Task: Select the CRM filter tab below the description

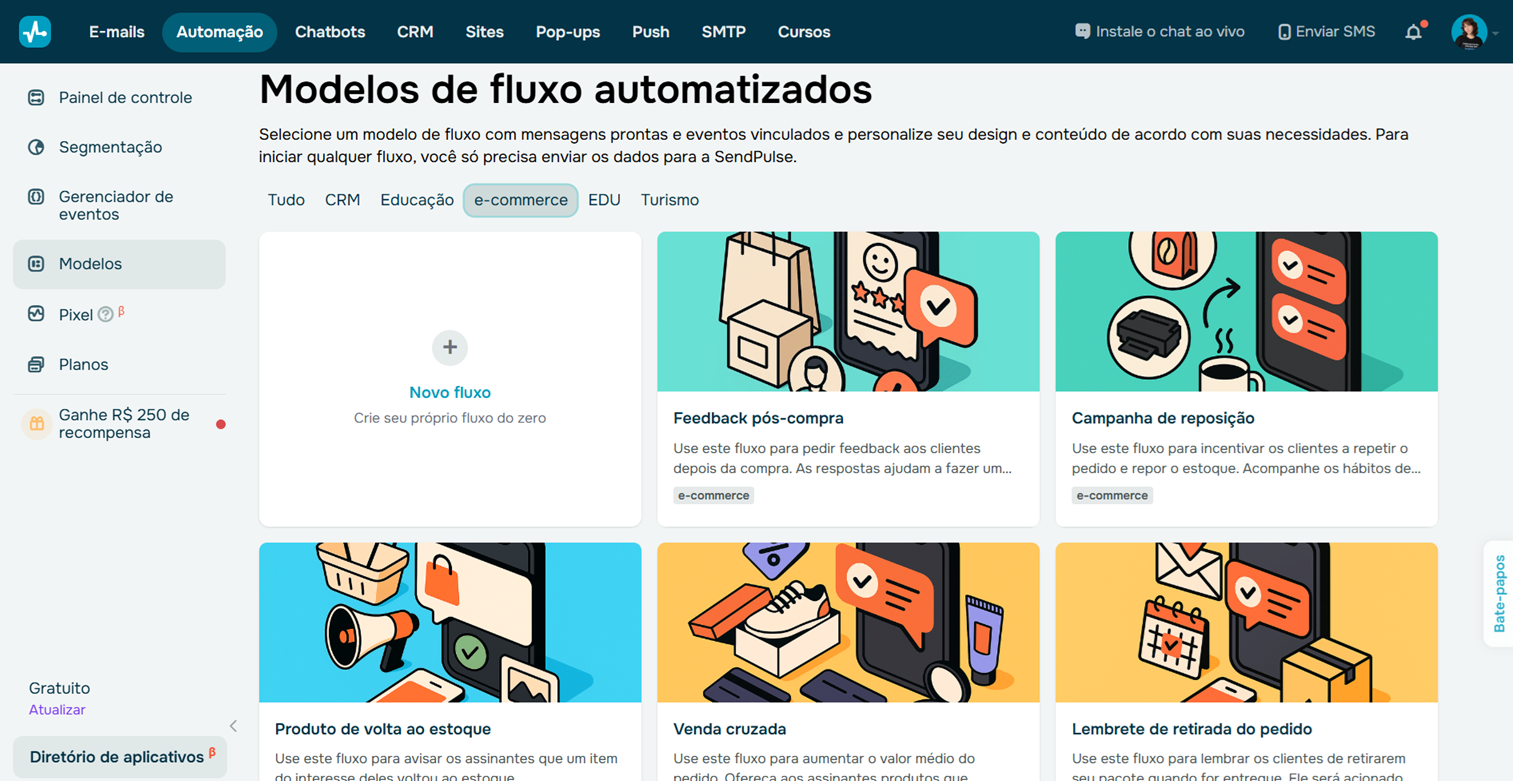Action: pyautogui.click(x=342, y=200)
